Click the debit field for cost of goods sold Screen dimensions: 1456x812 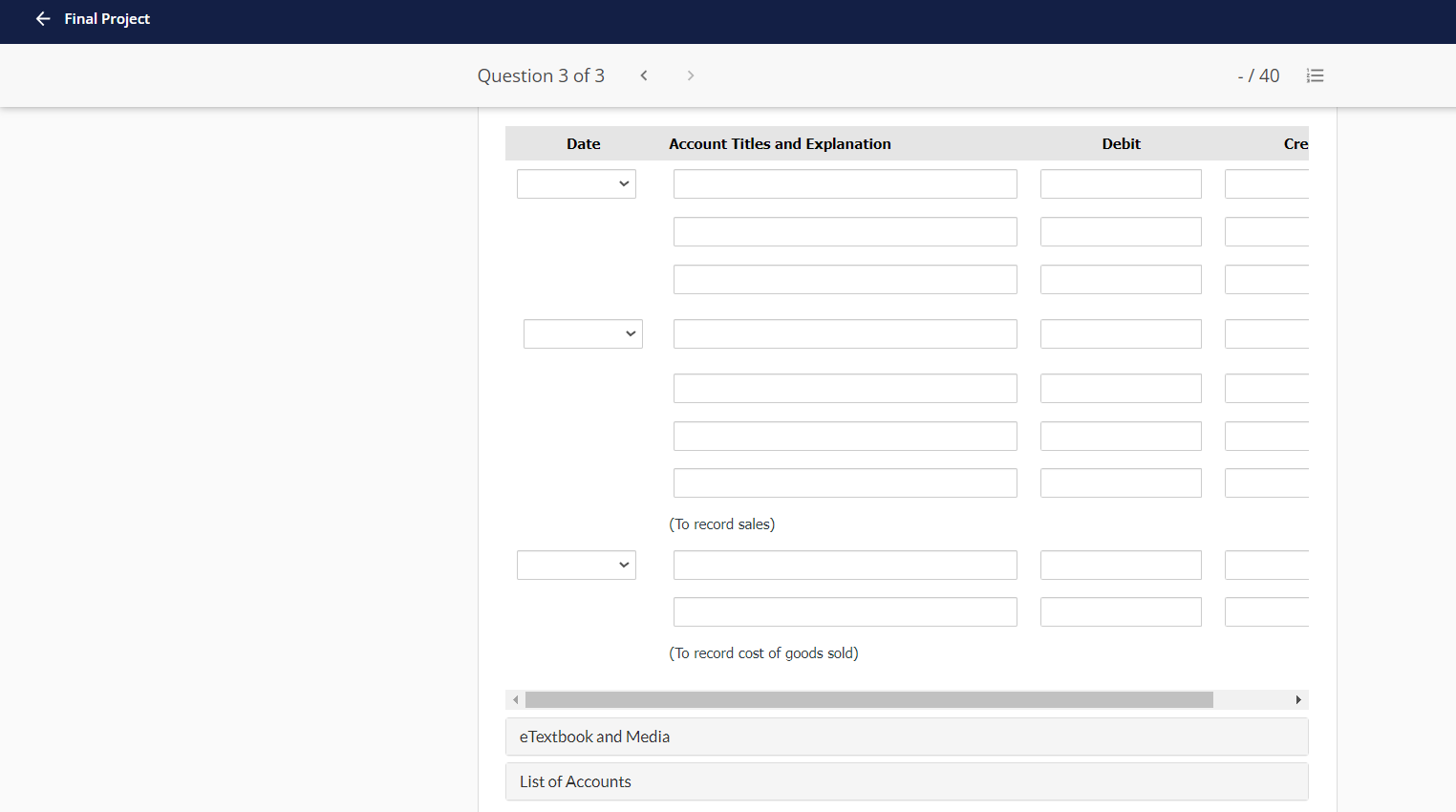point(1120,565)
